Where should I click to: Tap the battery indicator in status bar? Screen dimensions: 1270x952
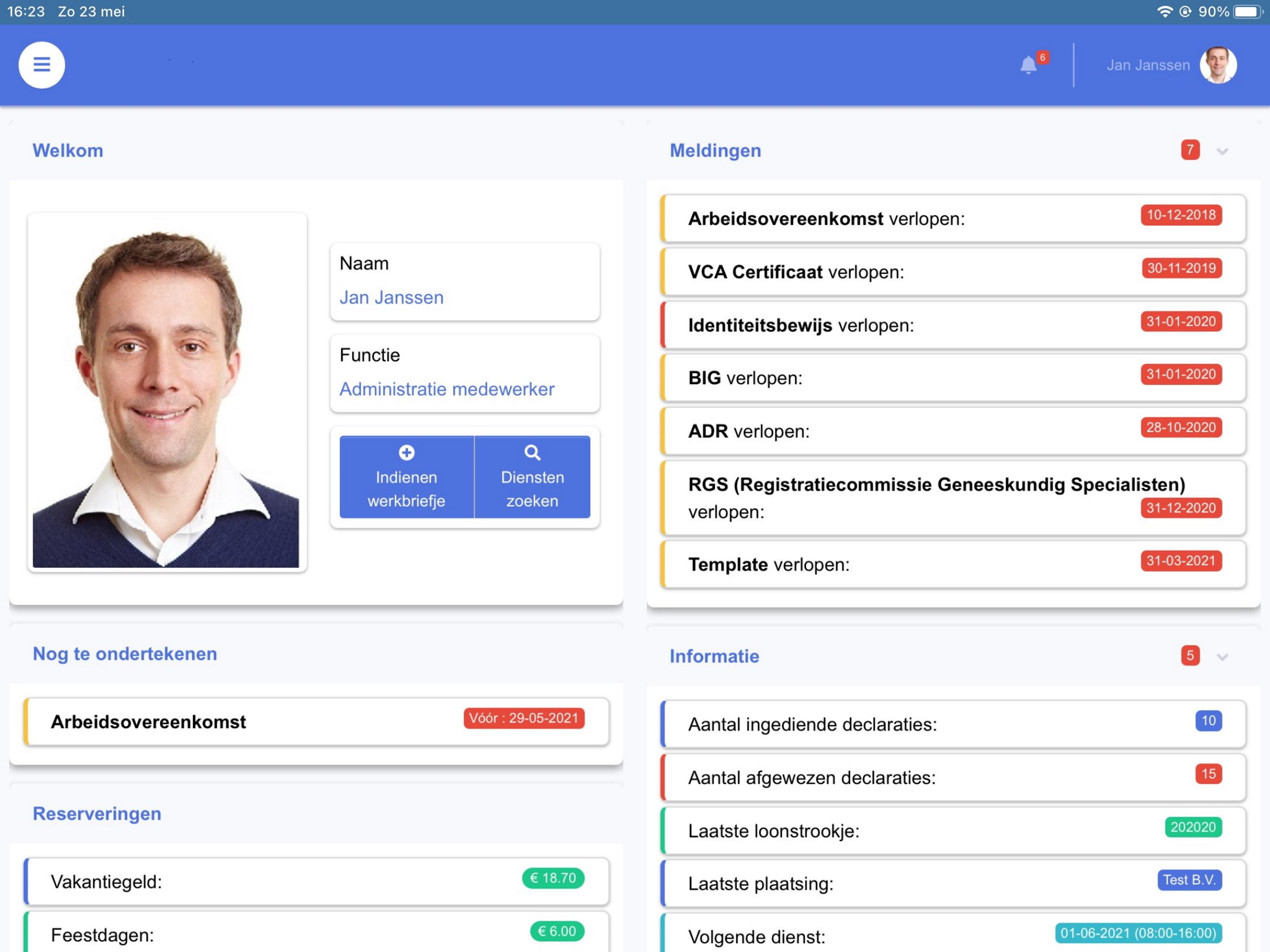[1248, 12]
